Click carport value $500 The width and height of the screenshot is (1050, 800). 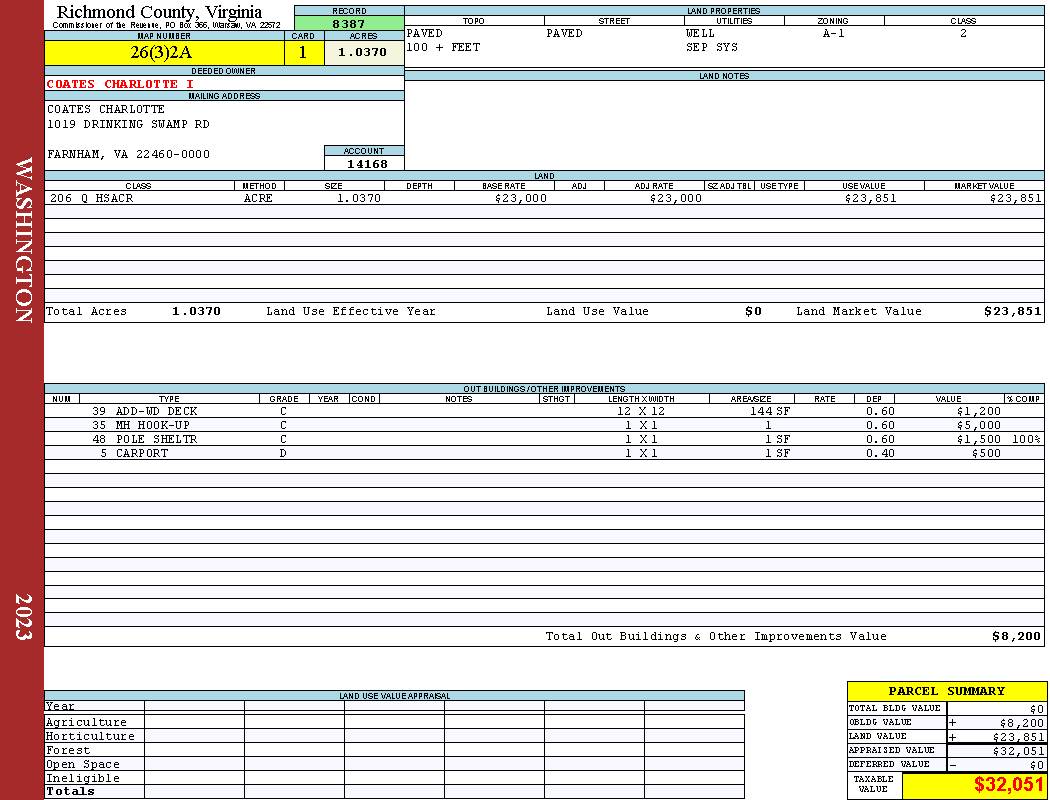pos(986,453)
